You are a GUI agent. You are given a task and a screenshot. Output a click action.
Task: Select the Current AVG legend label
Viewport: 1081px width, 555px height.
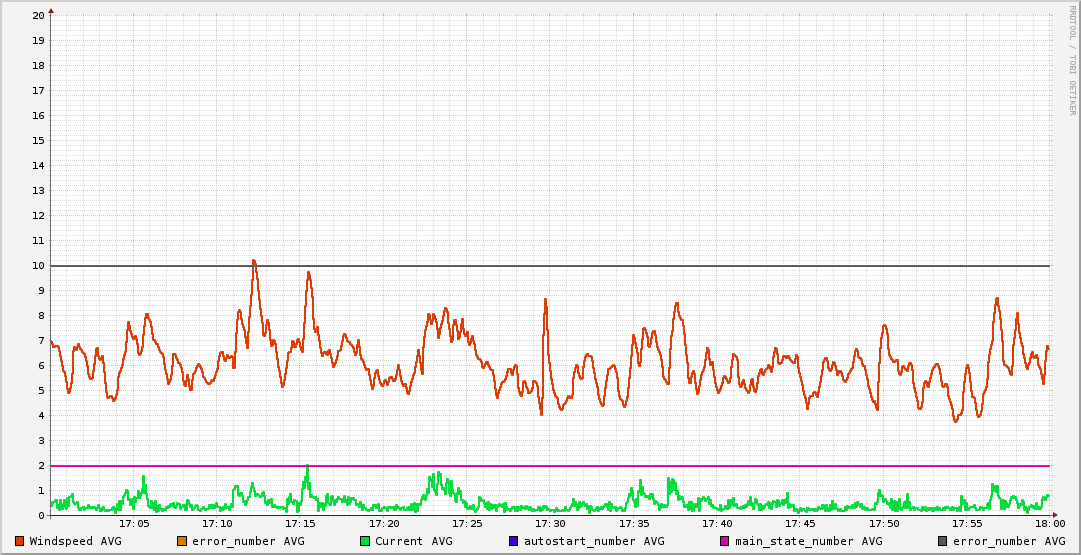pos(413,541)
